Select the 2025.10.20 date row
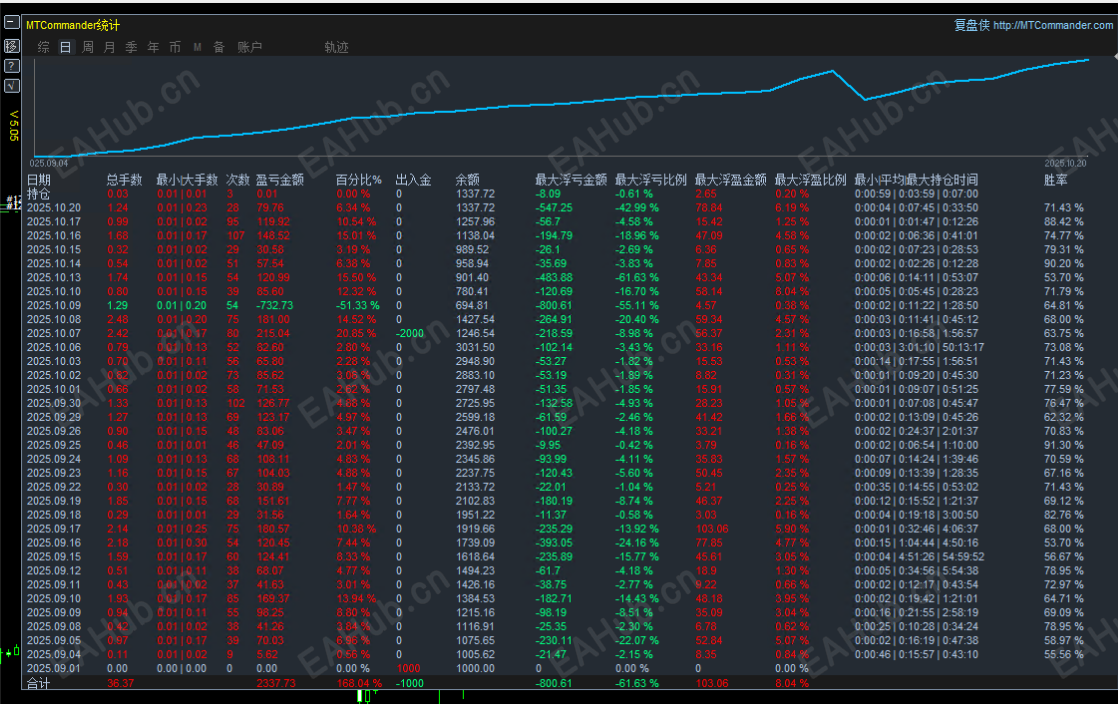Viewport: 1118px width, 704px height. pyautogui.click(x=54, y=208)
